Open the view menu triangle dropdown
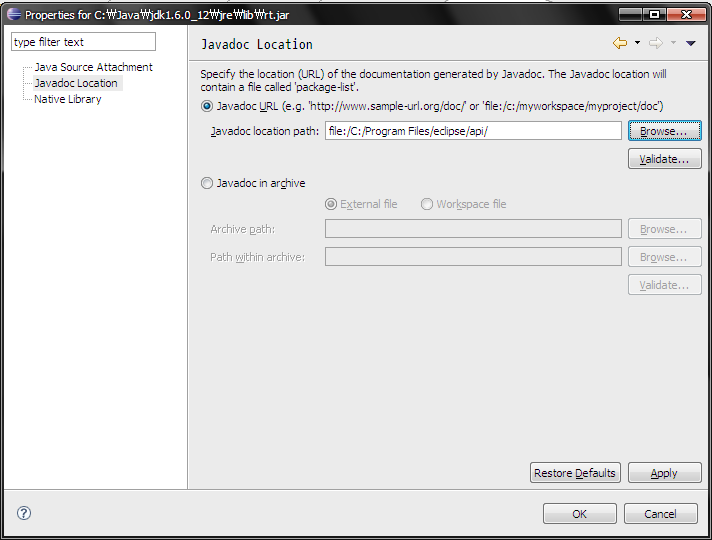This screenshot has height=540, width=712. (691, 43)
